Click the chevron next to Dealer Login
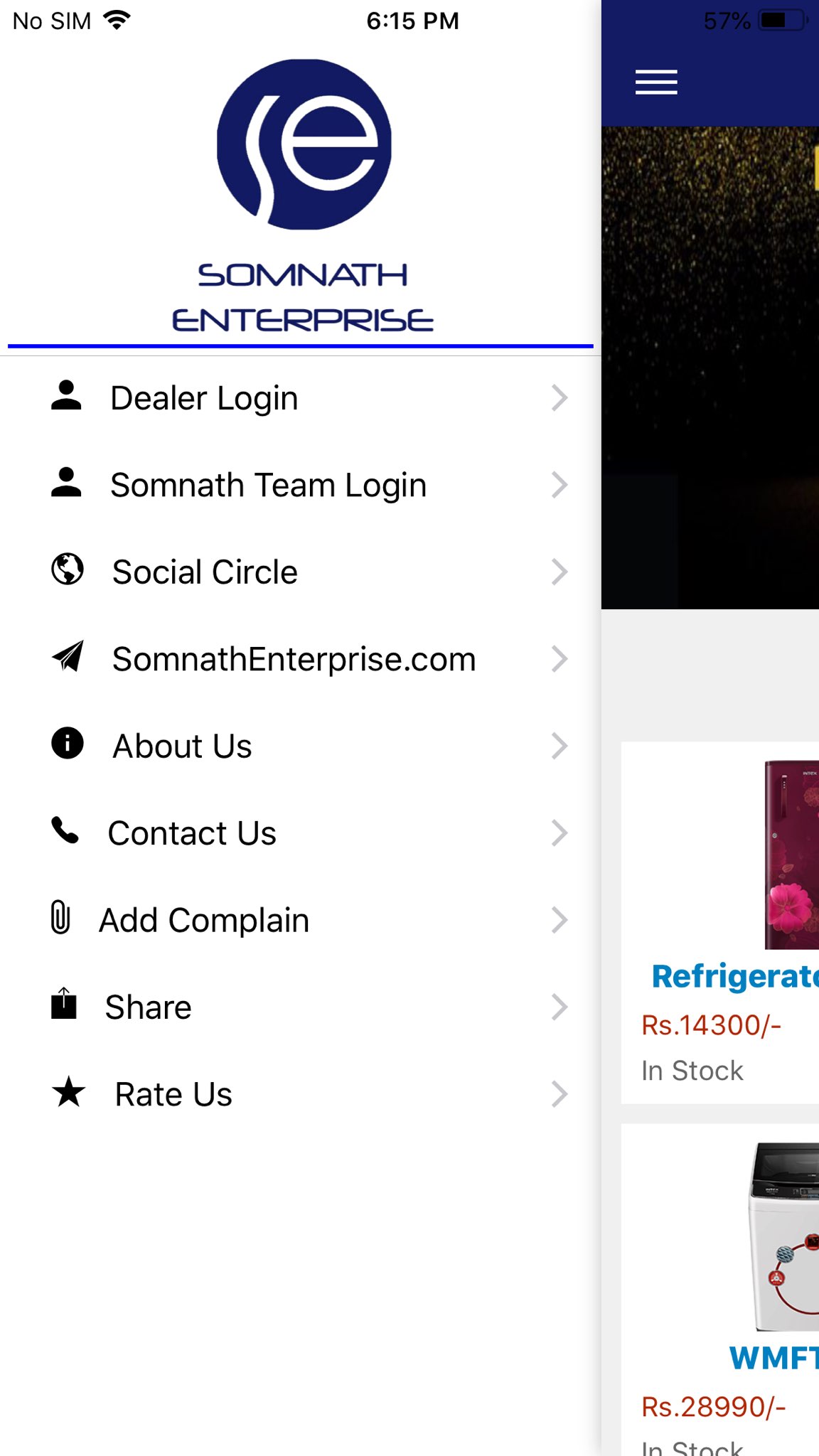819x1456 pixels. tap(560, 397)
